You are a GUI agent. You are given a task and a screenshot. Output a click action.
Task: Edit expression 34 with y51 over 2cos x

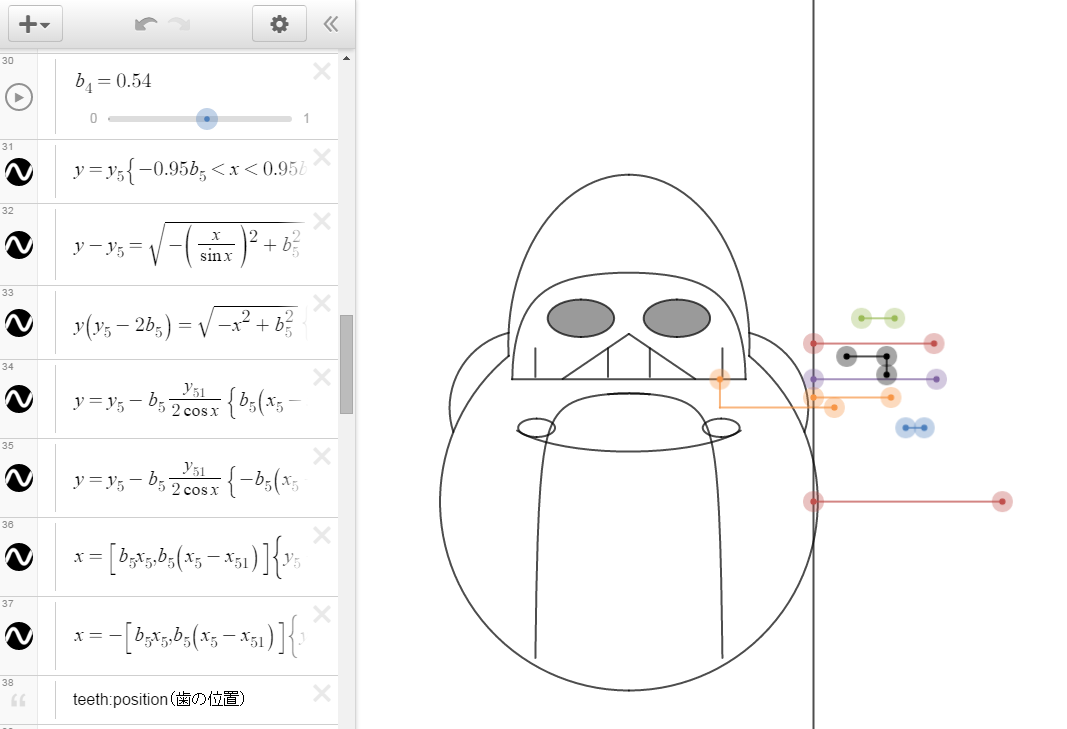[187, 400]
